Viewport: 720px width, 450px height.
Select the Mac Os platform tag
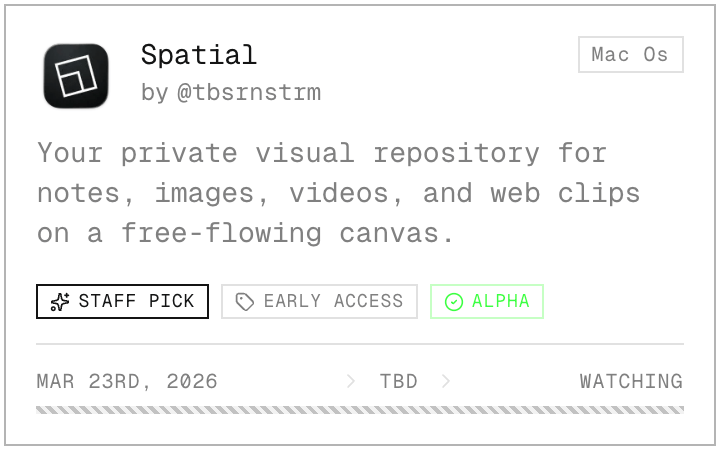pos(630,55)
